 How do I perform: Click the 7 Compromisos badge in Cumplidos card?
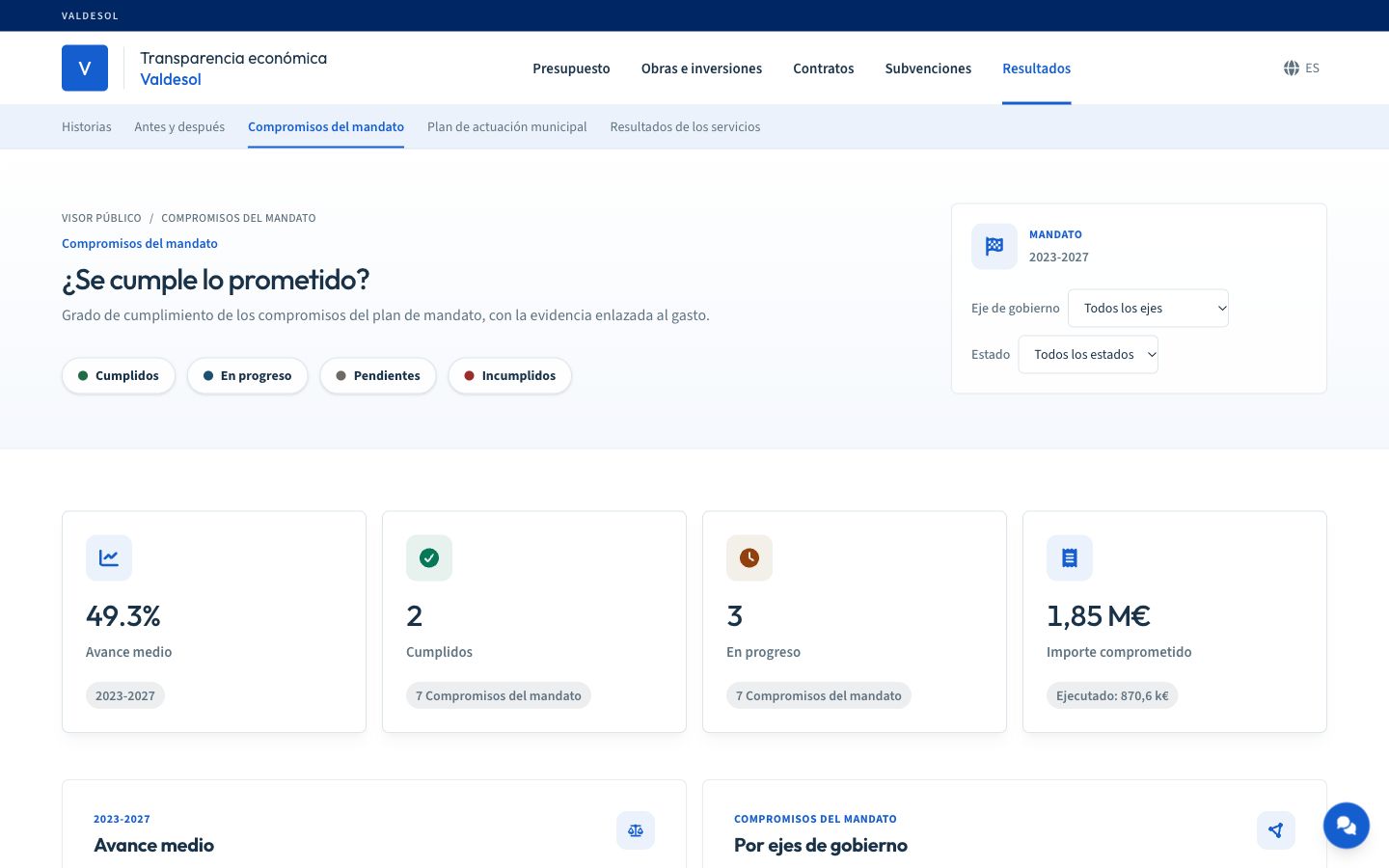(x=499, y=695)
